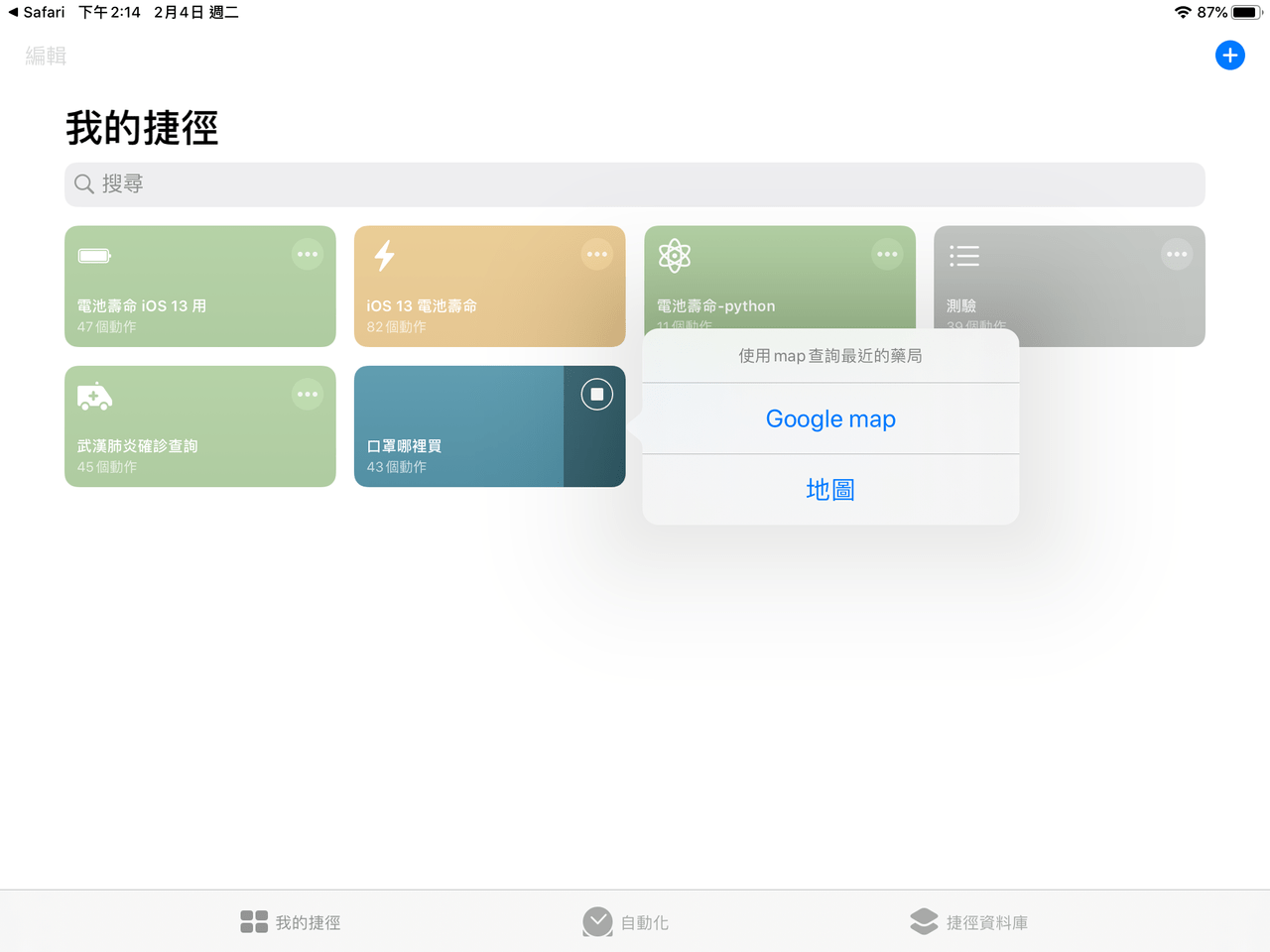
Task: Click the battery icon on 電池壽命 iOS 13 用 card
Action: click(94, 256)
